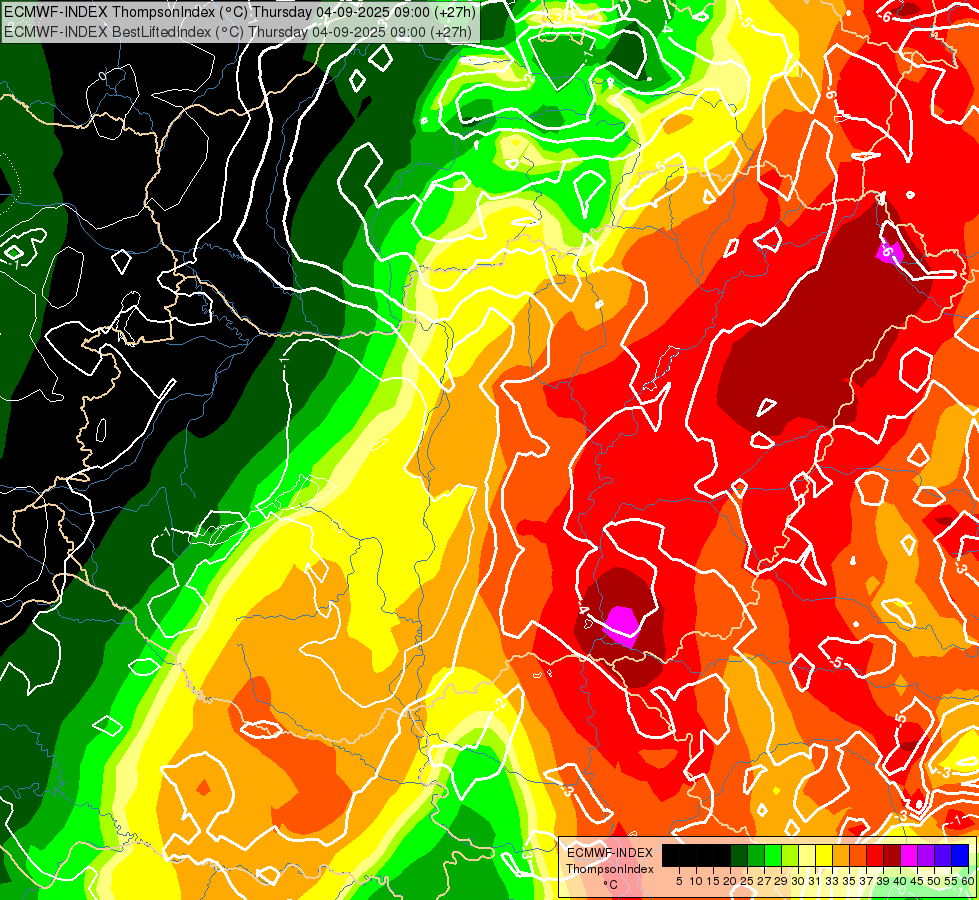Pick the medium green legend swatch for 25–27

[x=756, y=855]
